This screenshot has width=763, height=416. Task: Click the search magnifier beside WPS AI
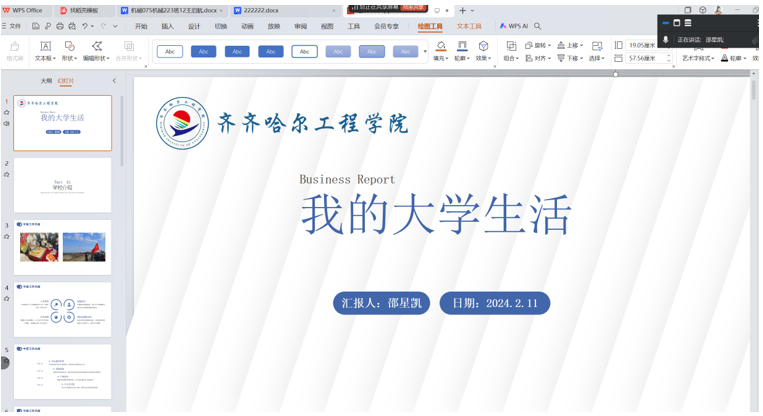538,26
